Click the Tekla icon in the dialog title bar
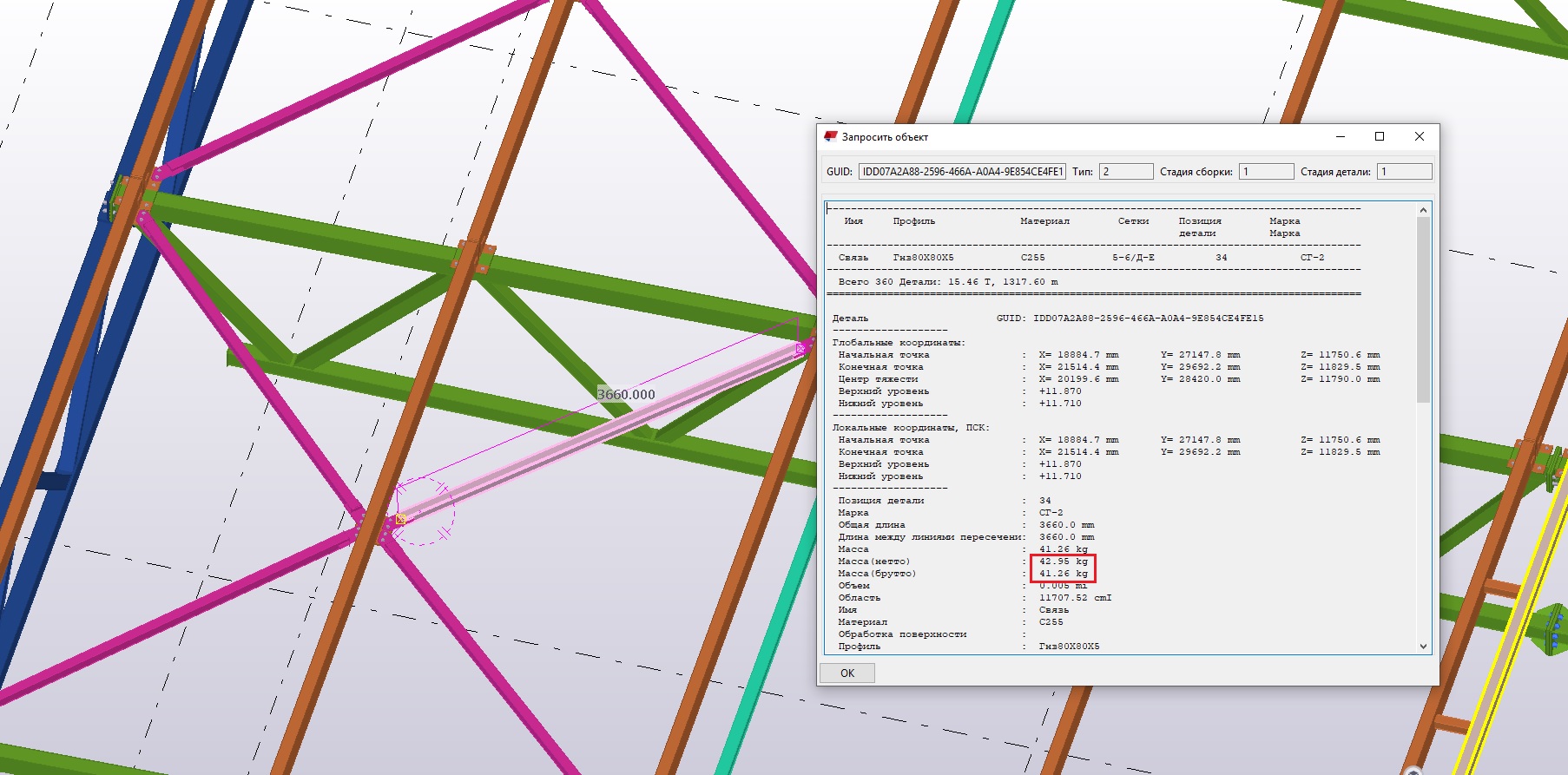 pos(831,136)
